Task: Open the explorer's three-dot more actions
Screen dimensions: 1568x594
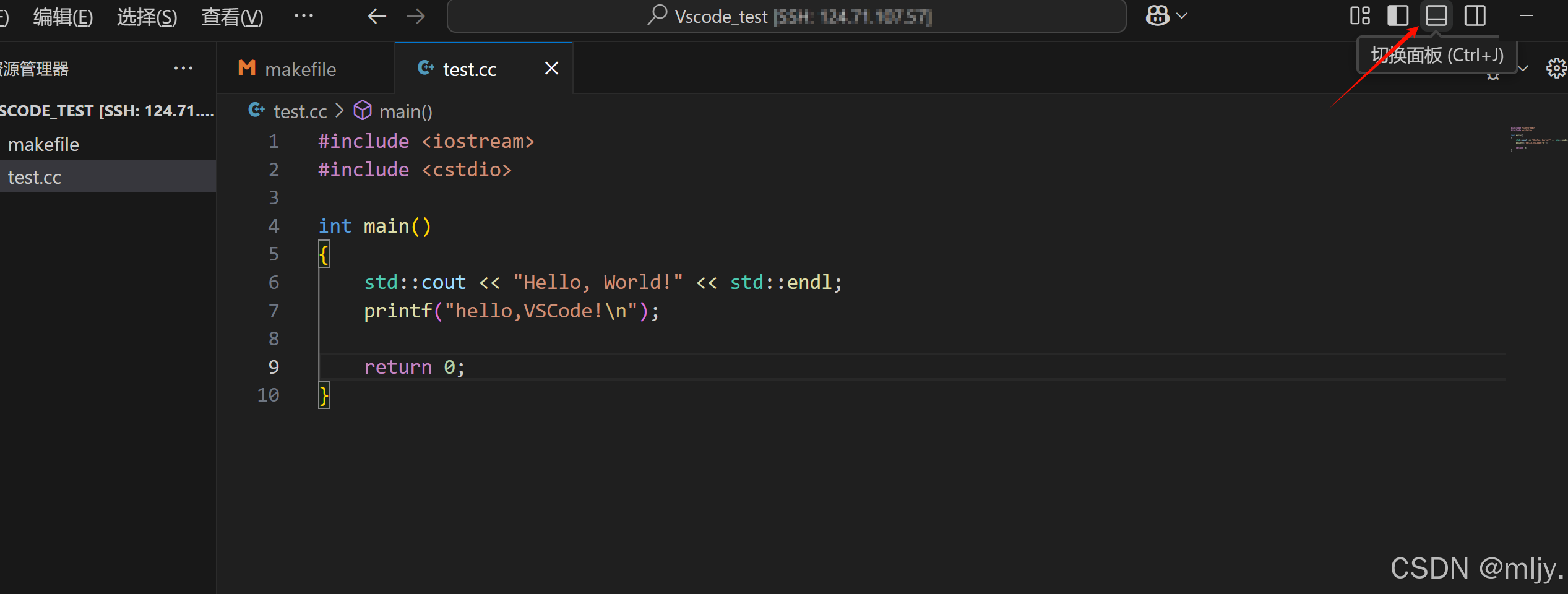Action: [183, 68]
